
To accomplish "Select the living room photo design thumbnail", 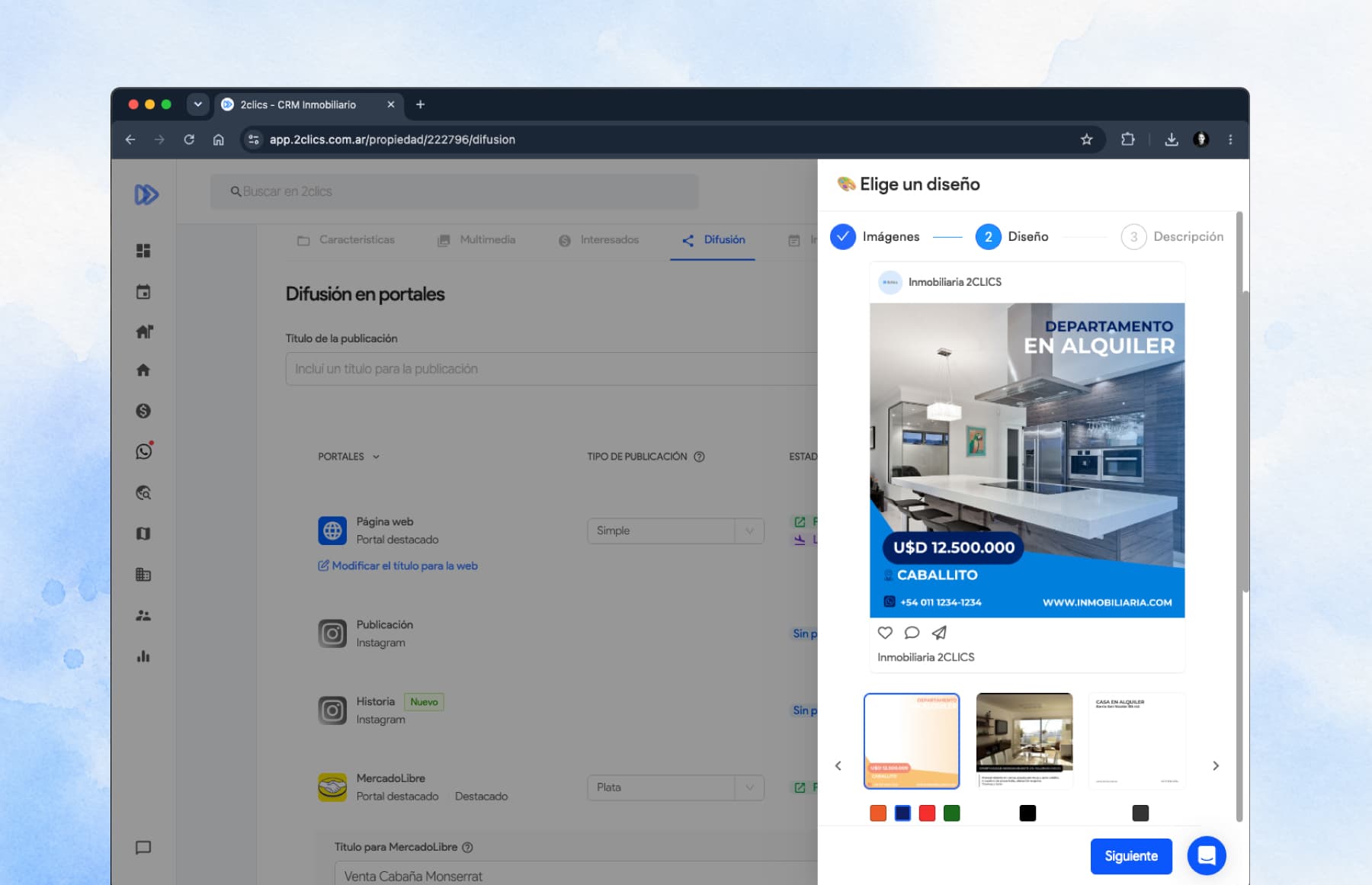I will 1024,740.
